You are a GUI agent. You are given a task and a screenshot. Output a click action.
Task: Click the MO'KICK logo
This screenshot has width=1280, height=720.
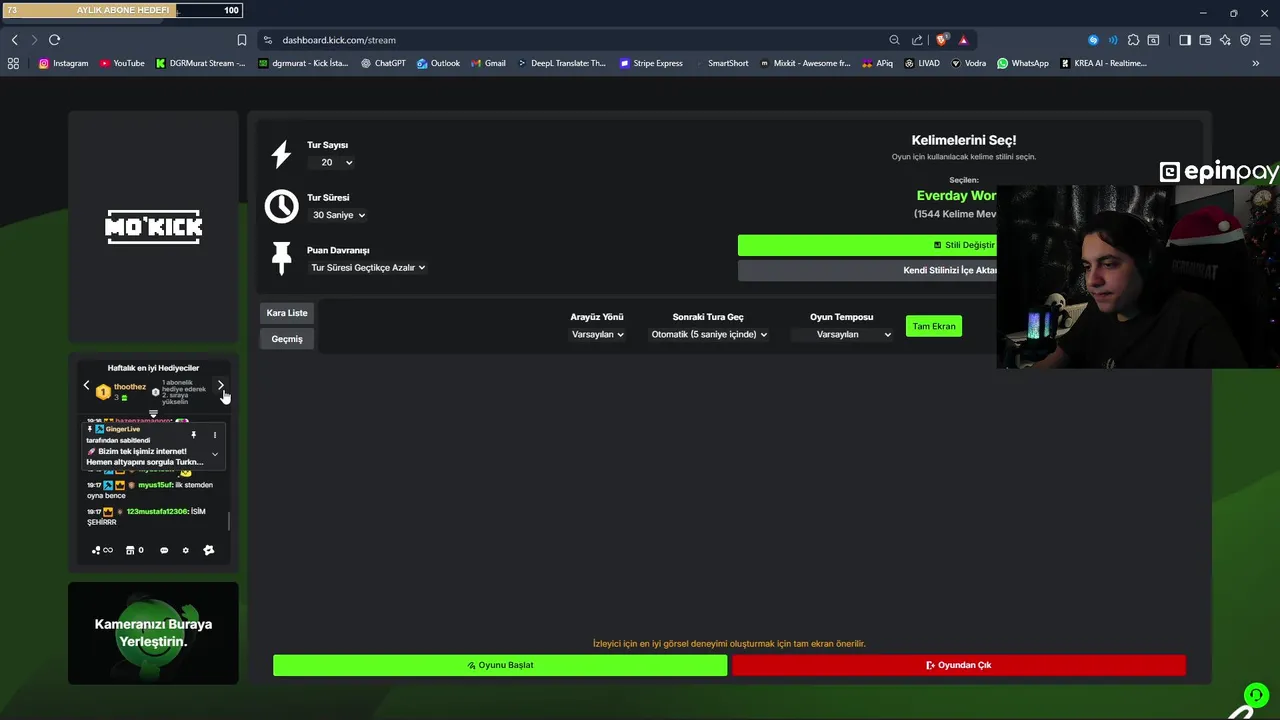click(x=153, y=227)
